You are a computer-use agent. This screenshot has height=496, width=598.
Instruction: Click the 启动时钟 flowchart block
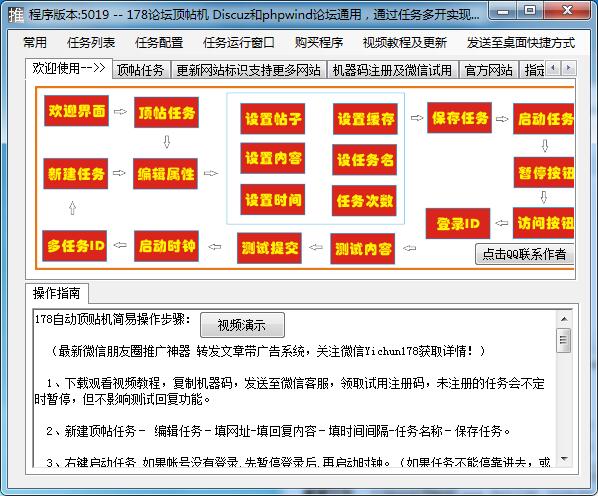click(x=166, y=246)
